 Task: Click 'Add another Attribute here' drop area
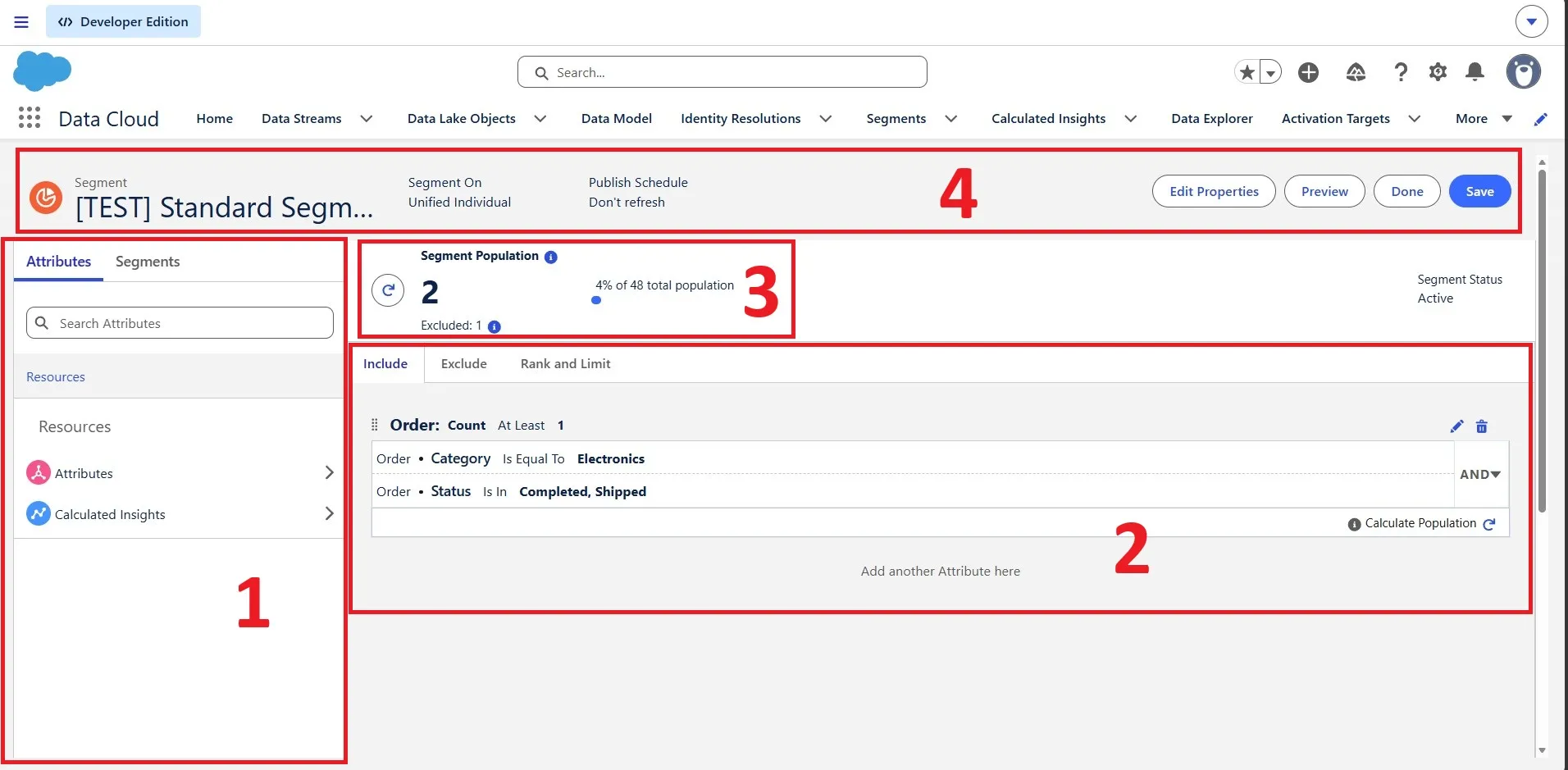[x=941, y=572]
